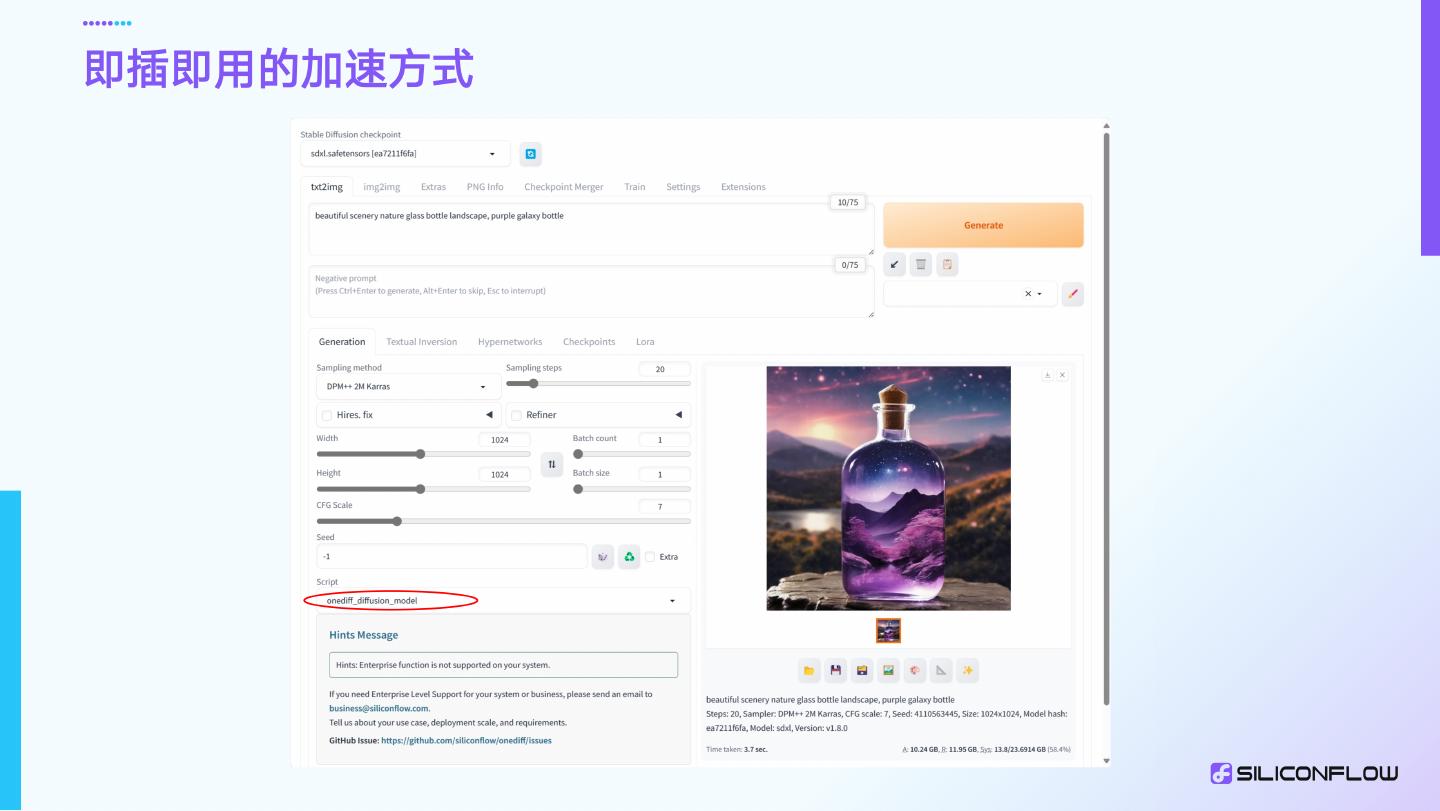The height and width of the screenshot is (811, 1440).
Task: Clear the prompt with the trash icon
Action: point(921,265)
